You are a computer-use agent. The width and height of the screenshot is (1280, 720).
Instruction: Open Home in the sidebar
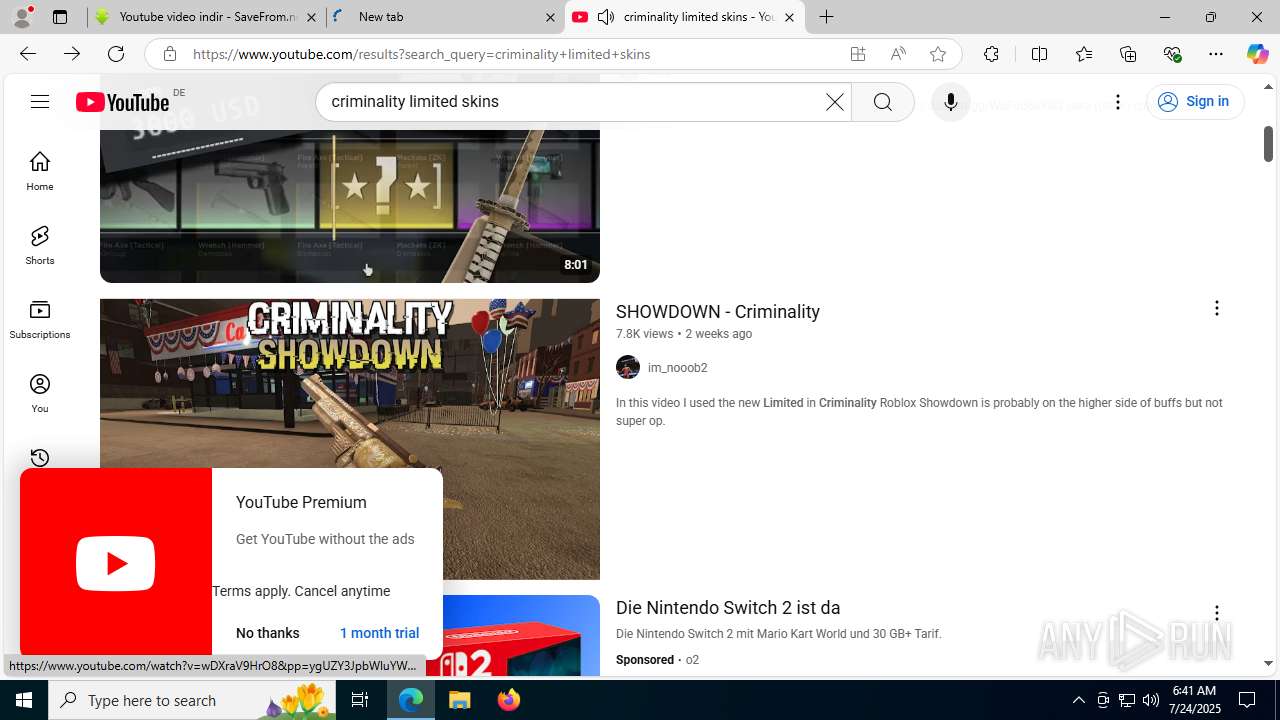(x=40, y=171)
